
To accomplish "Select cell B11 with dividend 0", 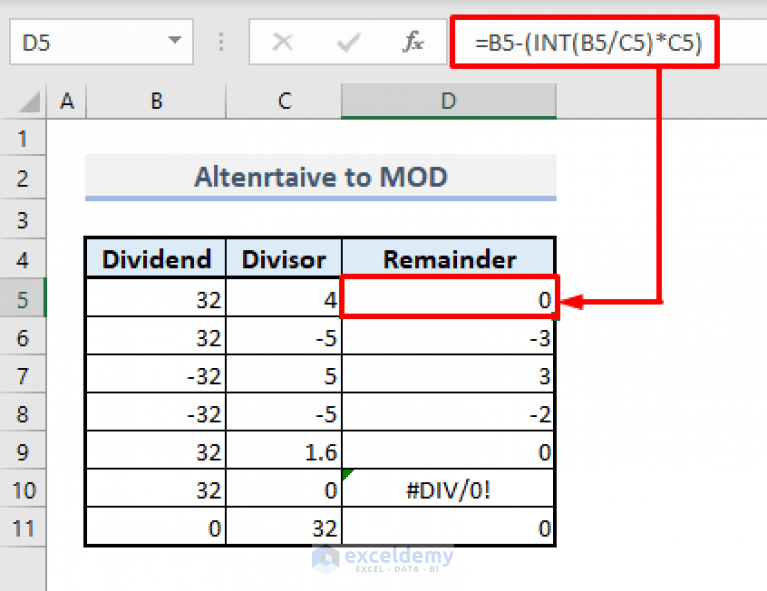I will click(156, 528).
